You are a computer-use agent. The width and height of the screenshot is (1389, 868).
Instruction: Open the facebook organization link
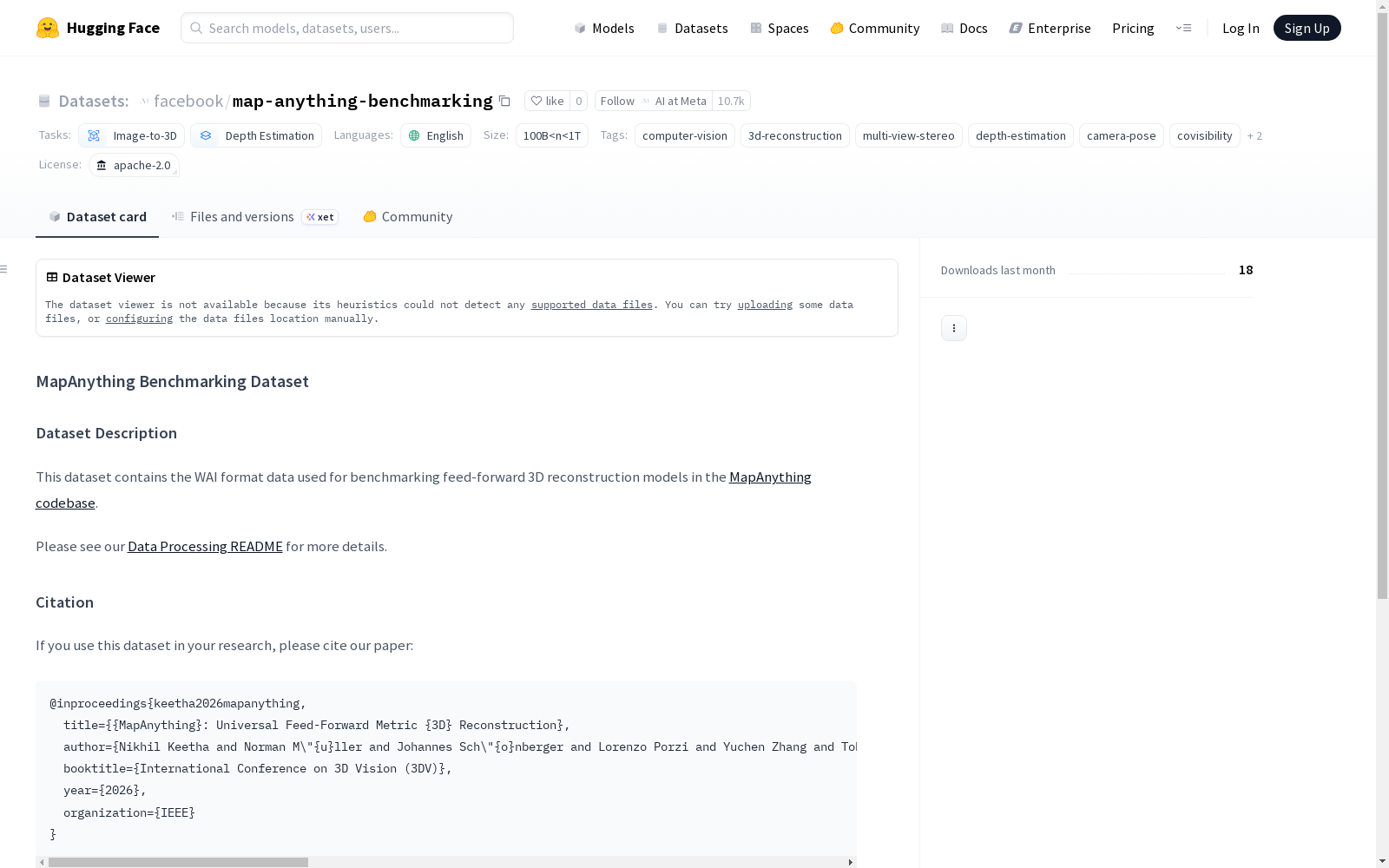coord(188,101)
